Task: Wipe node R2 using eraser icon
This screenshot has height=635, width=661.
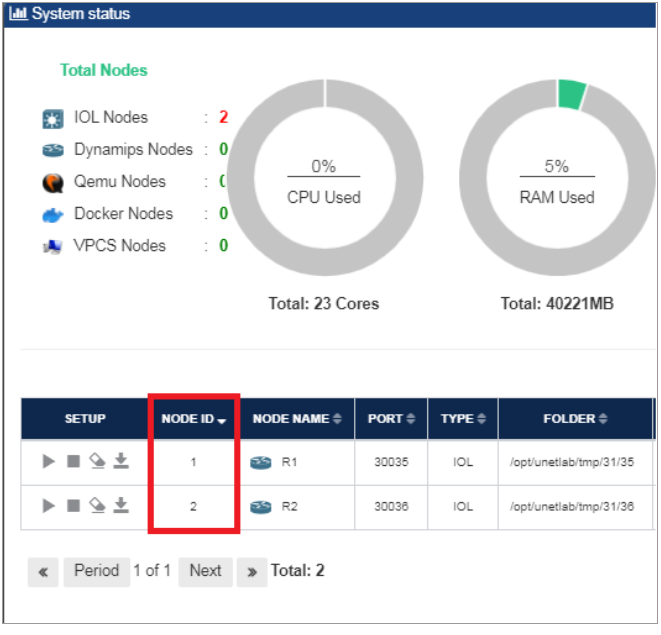Action: click(x=97, y=506)
